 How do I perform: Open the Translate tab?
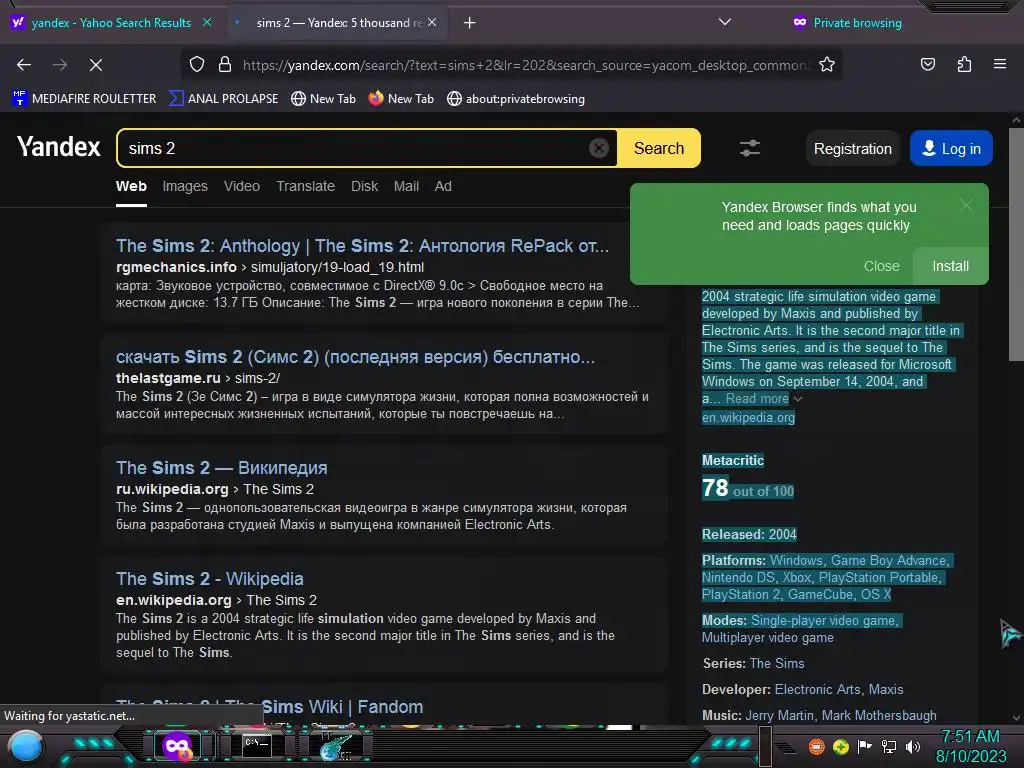305,186
